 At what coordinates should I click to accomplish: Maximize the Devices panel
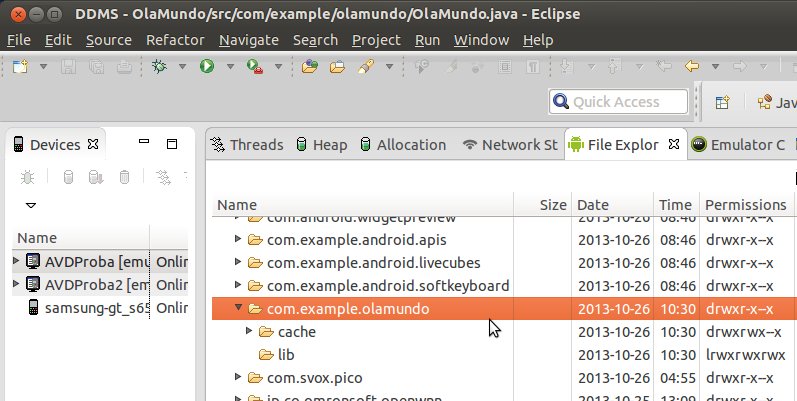[x=172, y=144]
